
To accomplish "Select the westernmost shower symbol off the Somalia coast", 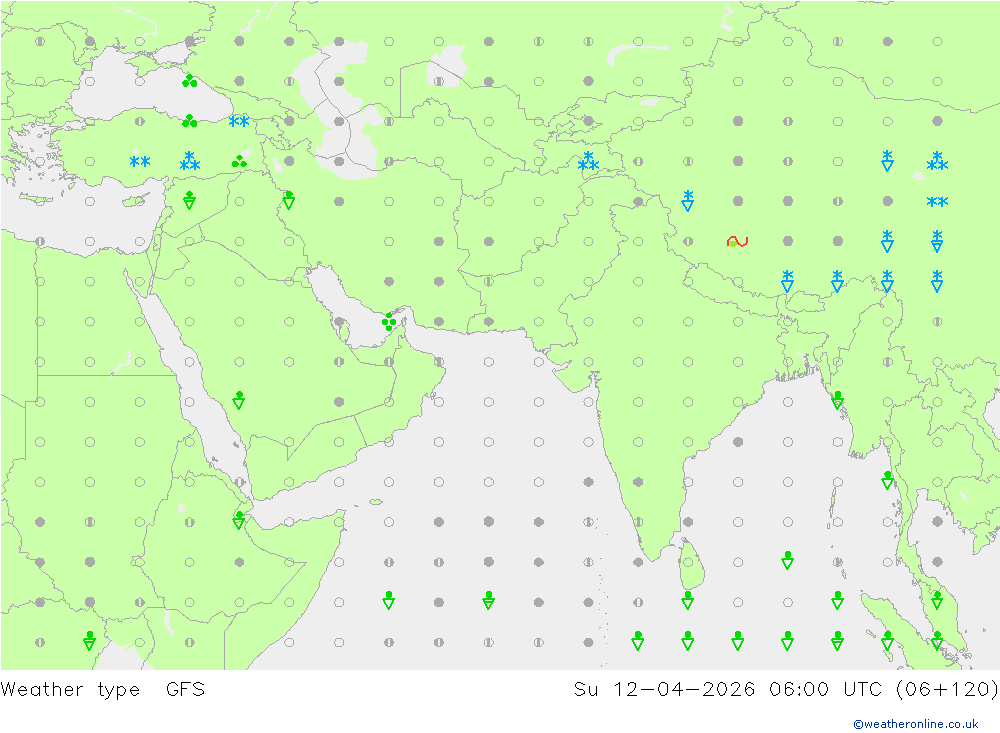I will (x=389, y=600).
